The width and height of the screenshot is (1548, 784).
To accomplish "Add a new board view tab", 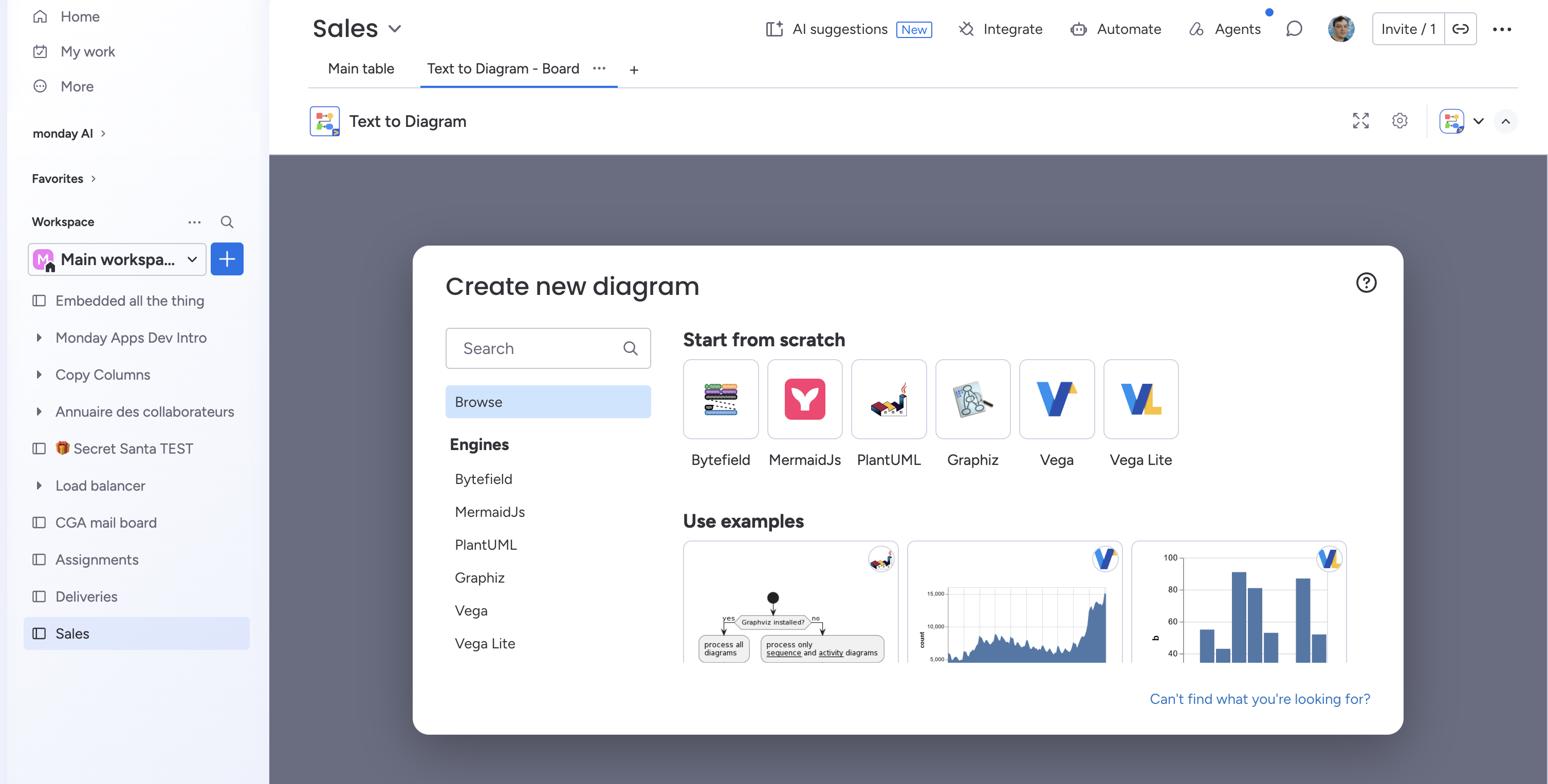I will (634, 70).
